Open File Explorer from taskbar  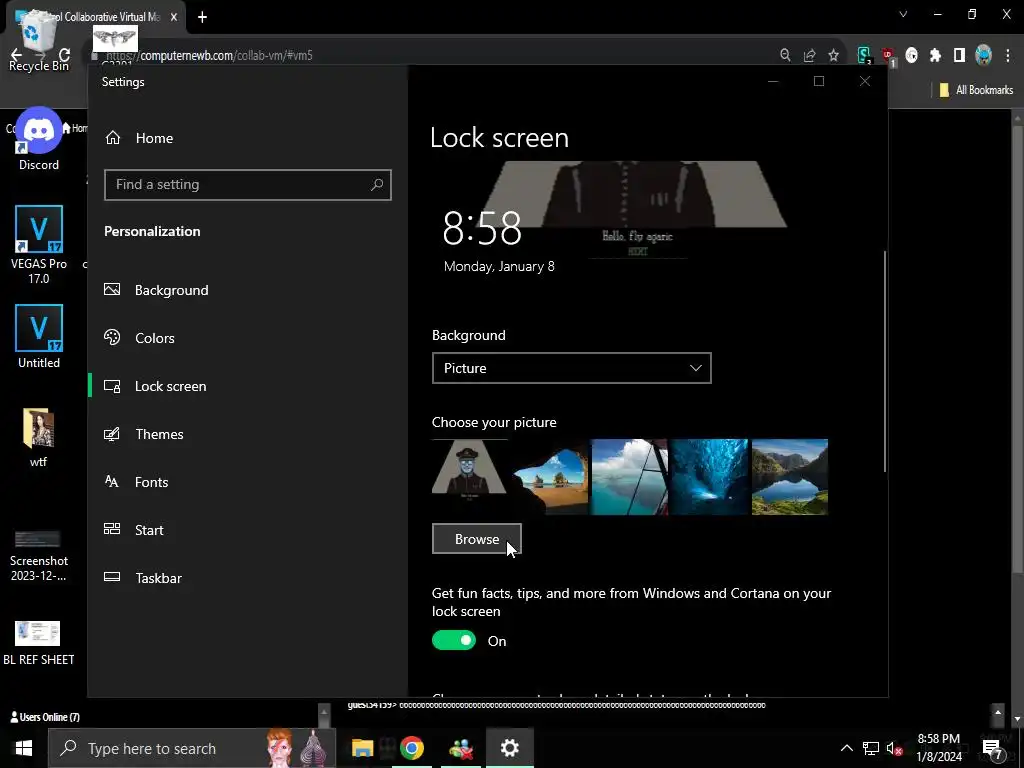362,748
